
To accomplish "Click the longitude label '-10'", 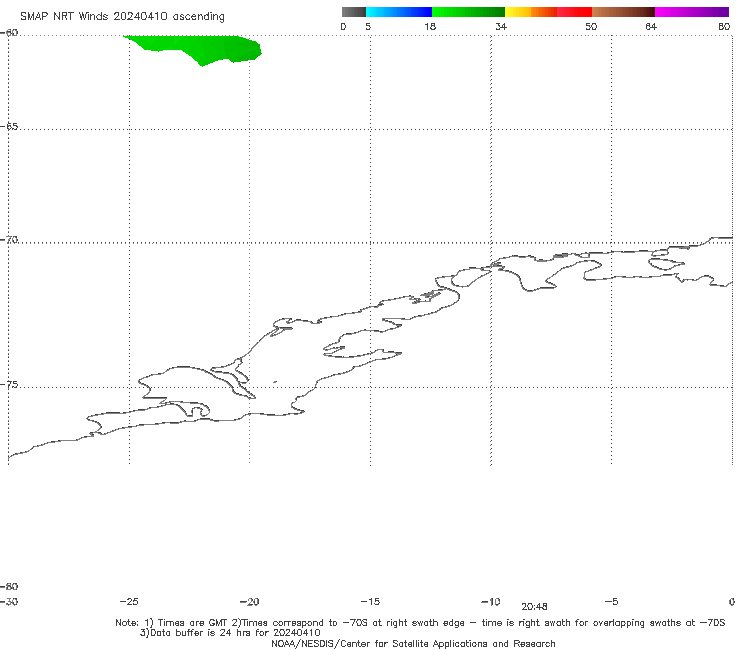I will pyautogui.click(x=490, y=601).
